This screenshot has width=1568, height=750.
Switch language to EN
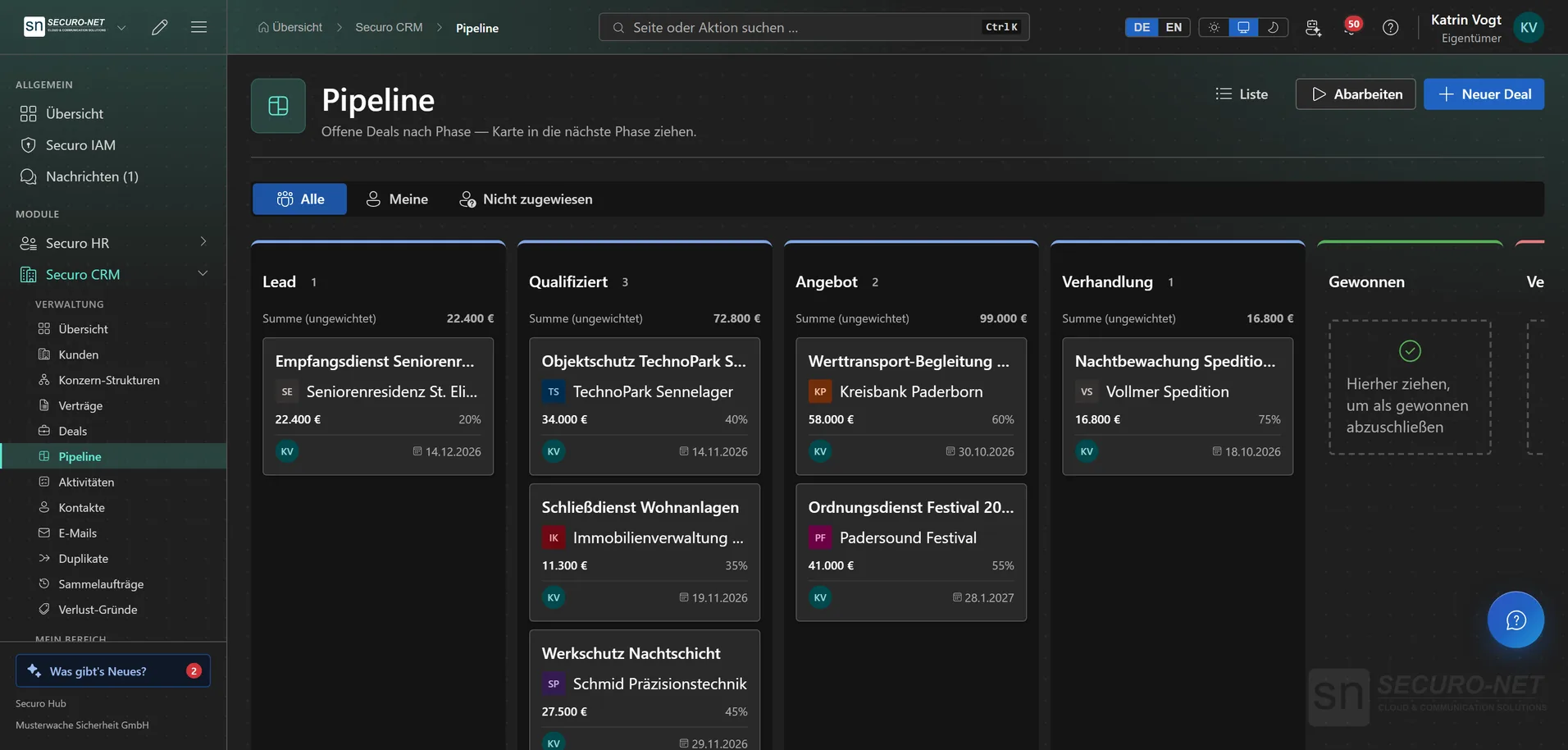1174,27
